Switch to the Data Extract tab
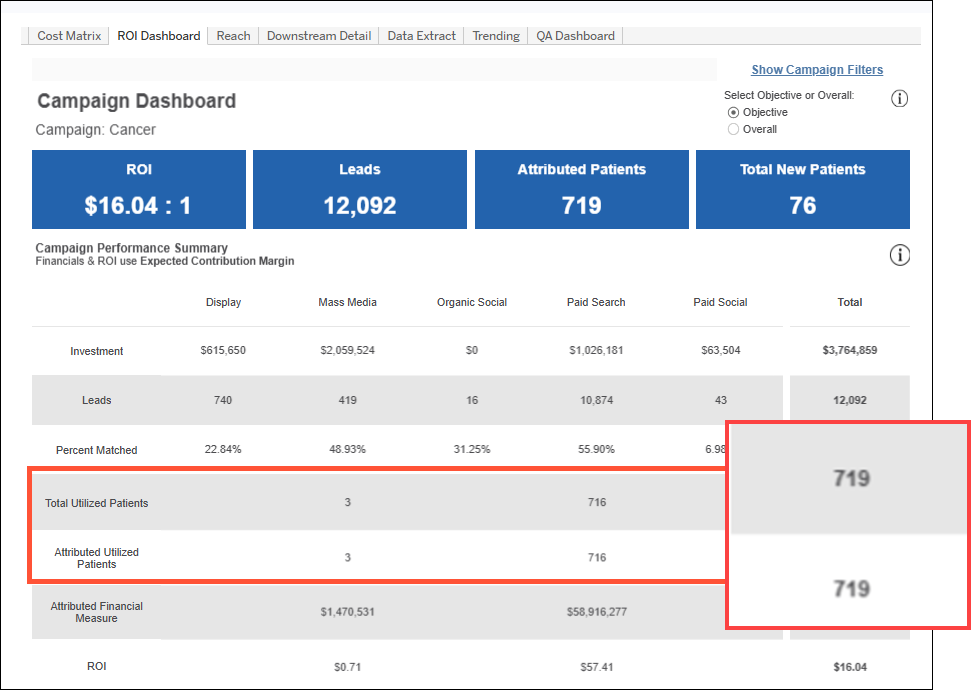Screen dimensions: 971x690 coord(421,36)
